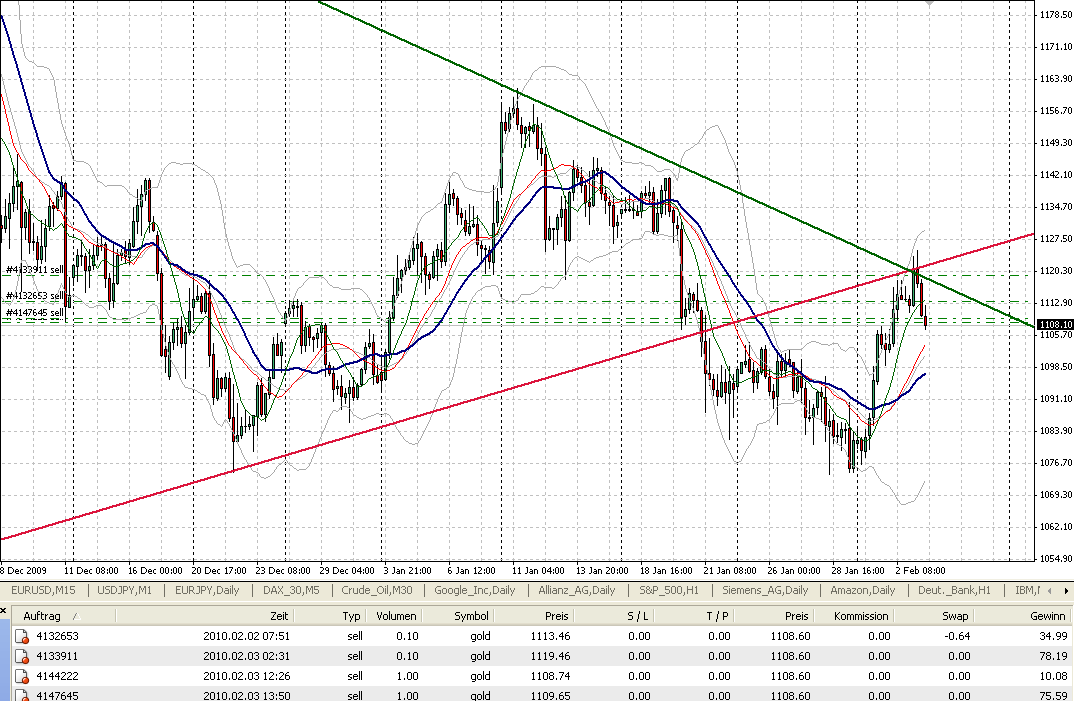Click the open price 1108.74 cell

click(x=550, y=676)
